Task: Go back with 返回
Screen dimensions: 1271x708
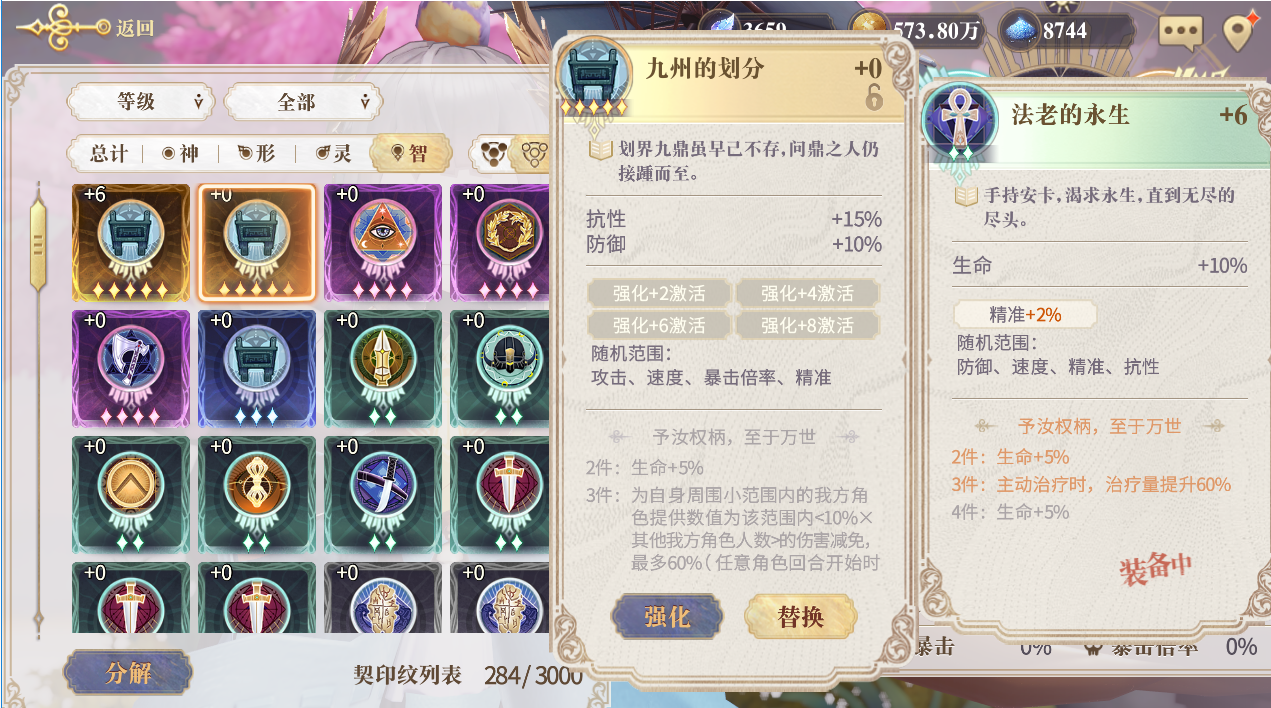Action: (135, 28)
